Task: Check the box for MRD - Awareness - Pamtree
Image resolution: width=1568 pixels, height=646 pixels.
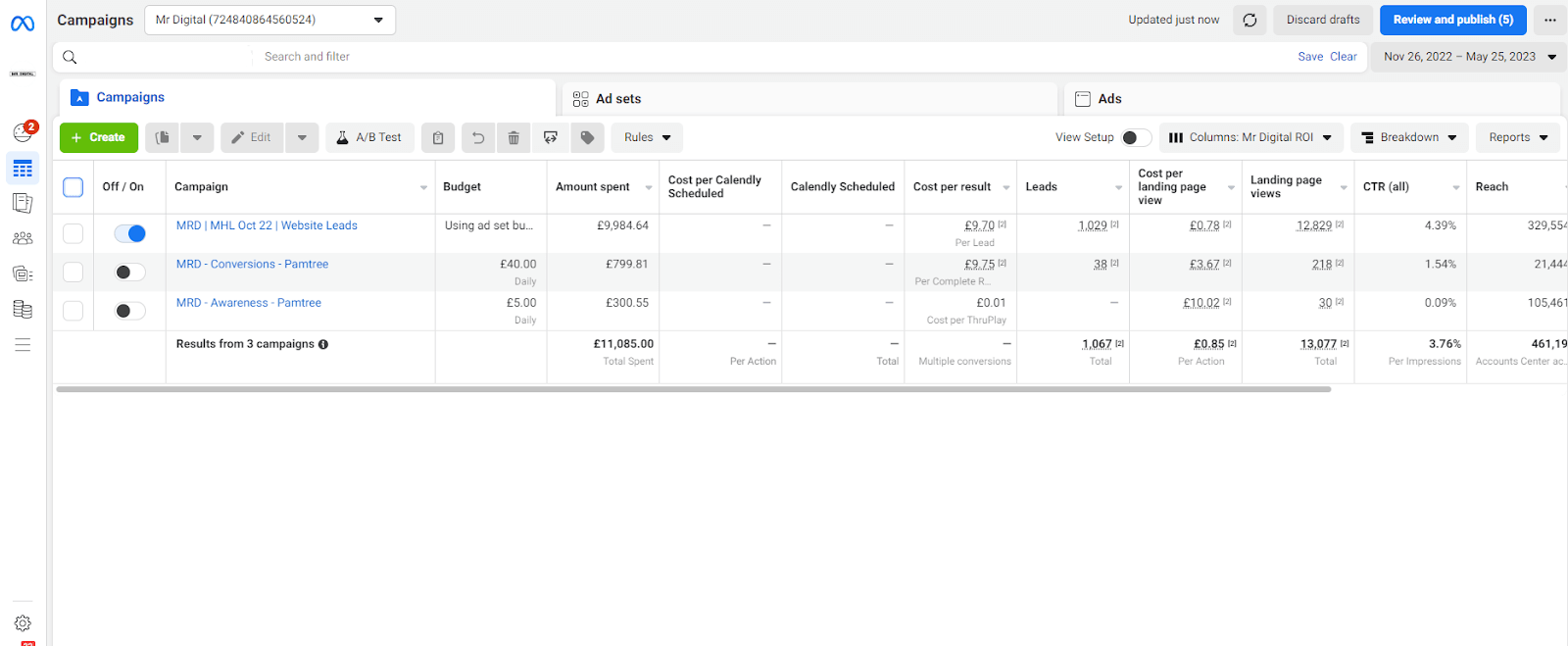Action: click(x=73, y=311)
